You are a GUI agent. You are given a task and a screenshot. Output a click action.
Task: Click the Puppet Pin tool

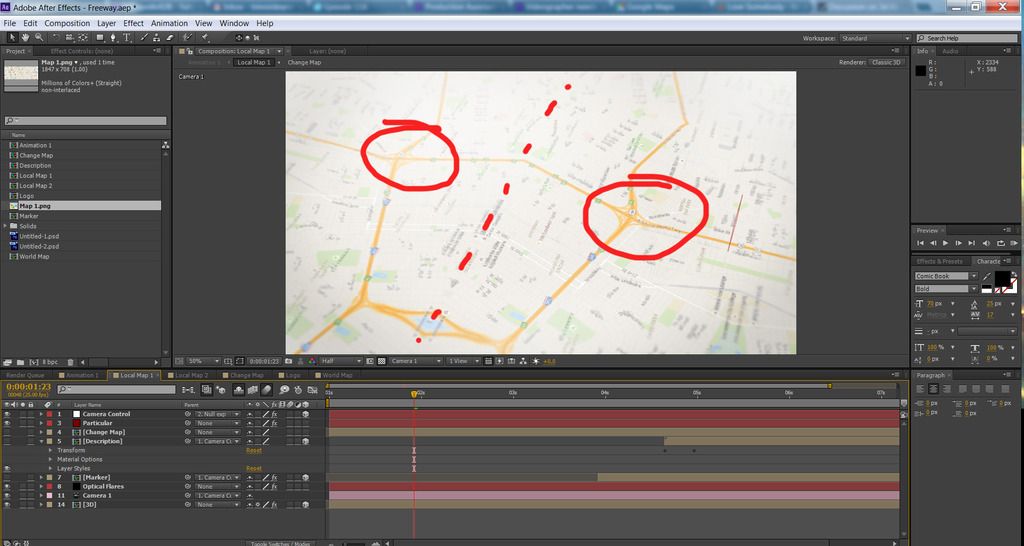pos(203,38)
